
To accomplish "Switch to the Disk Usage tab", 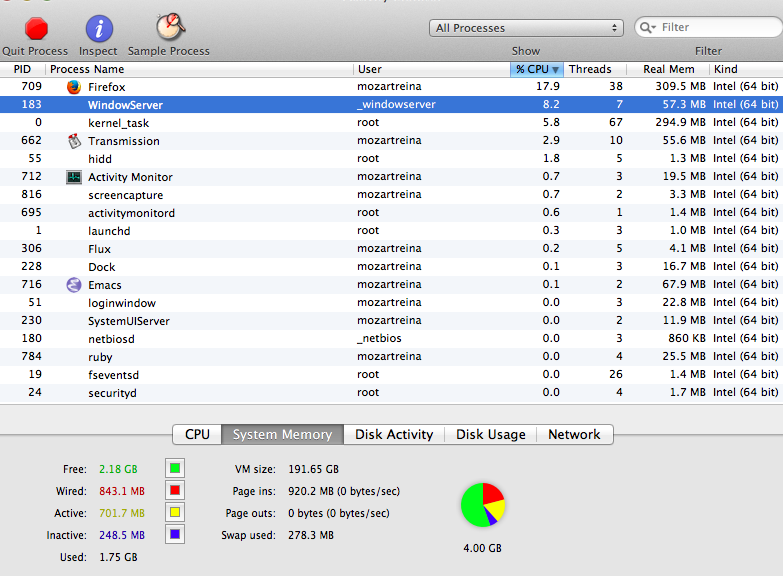I will pyautogui.click(x=490, y=434).
